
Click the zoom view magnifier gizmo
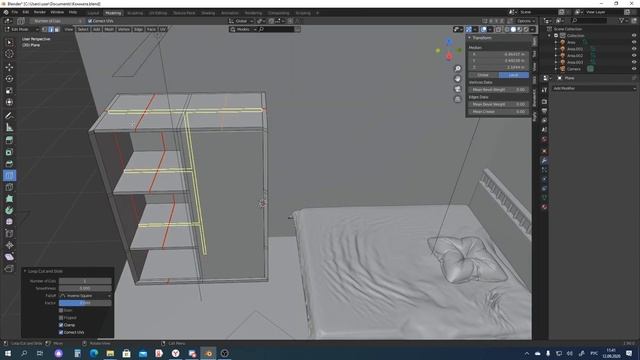point(458,69)
